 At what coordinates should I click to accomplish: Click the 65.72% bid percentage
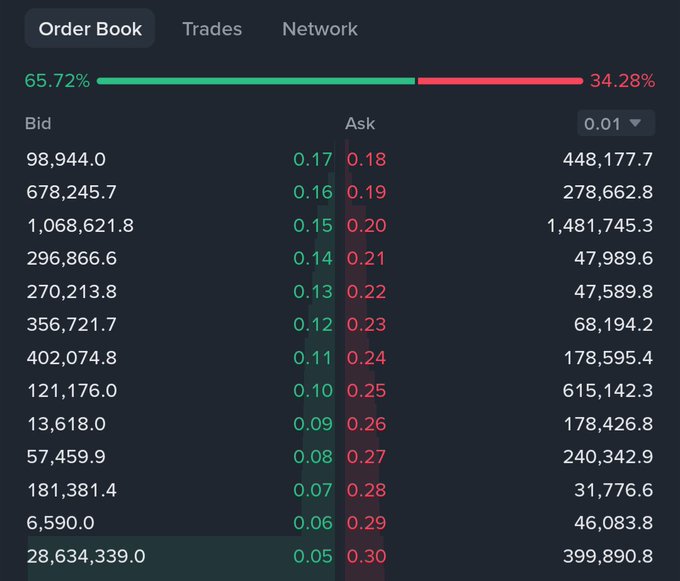click(x=57, y=81)
